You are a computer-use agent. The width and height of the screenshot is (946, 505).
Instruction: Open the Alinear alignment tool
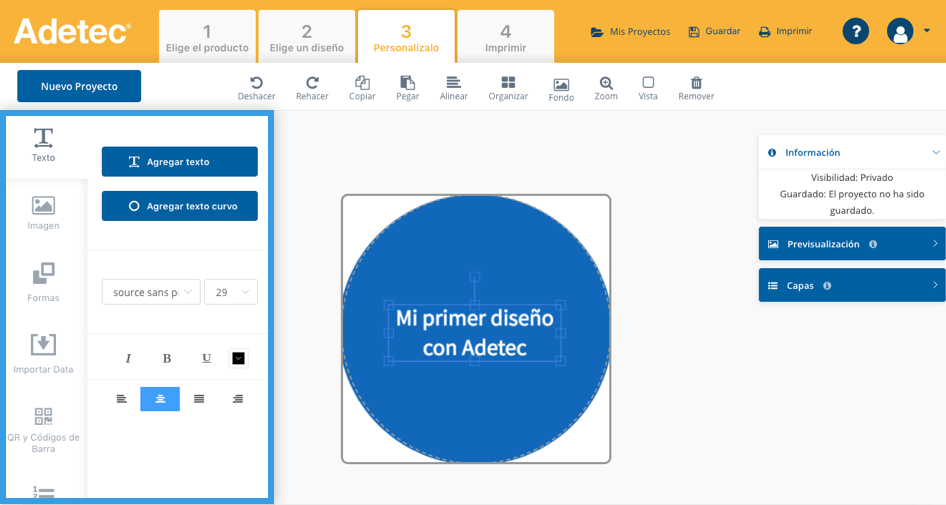[454, 87]
